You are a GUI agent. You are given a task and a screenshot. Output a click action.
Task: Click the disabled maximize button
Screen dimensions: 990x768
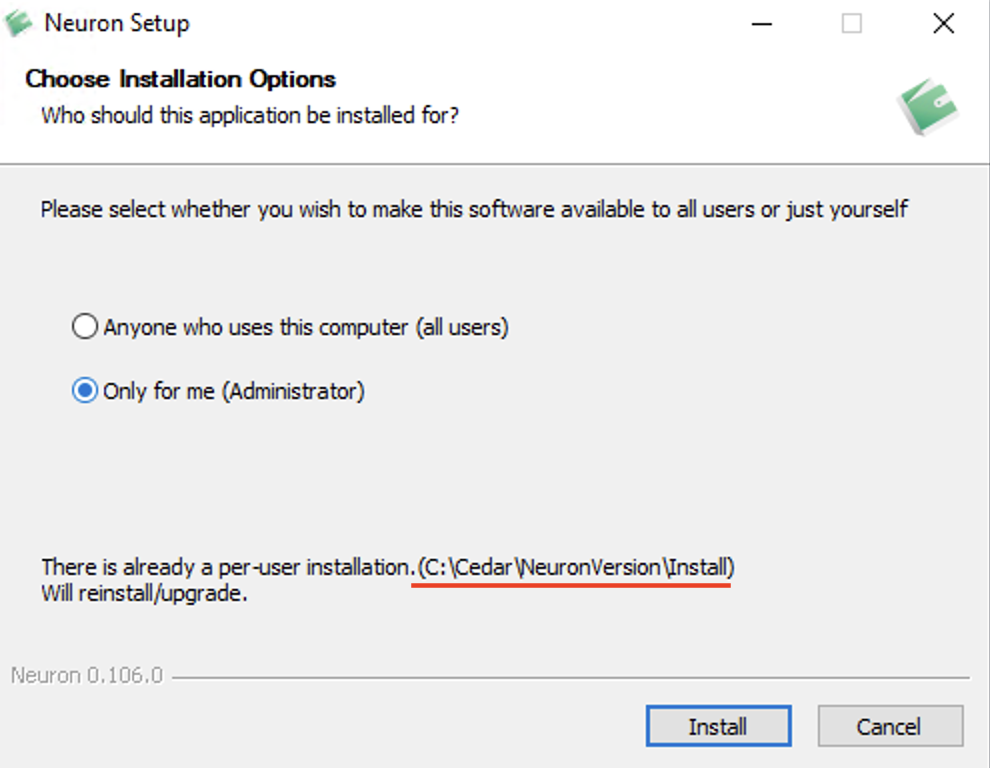(x=851, y=23)
